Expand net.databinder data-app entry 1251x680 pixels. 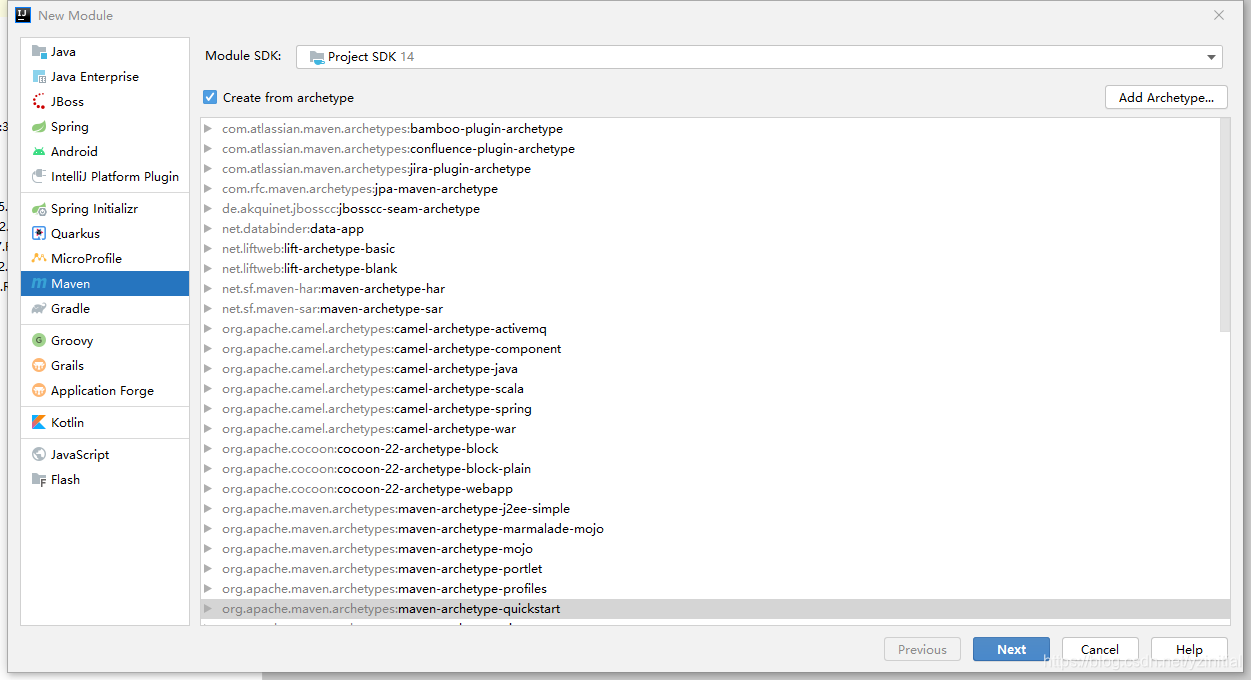click(x=208, y=229)
